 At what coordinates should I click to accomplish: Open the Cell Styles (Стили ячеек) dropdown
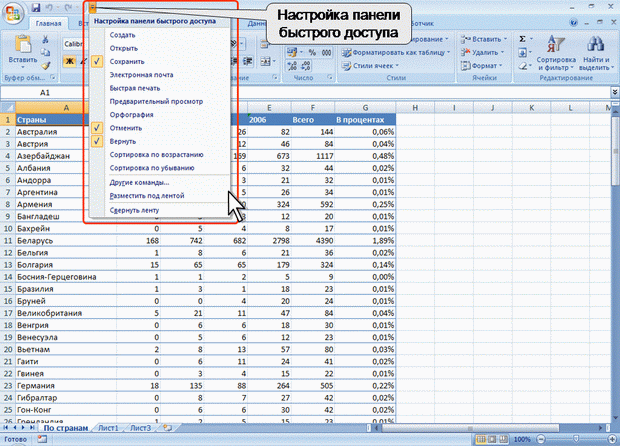(374, 65)
